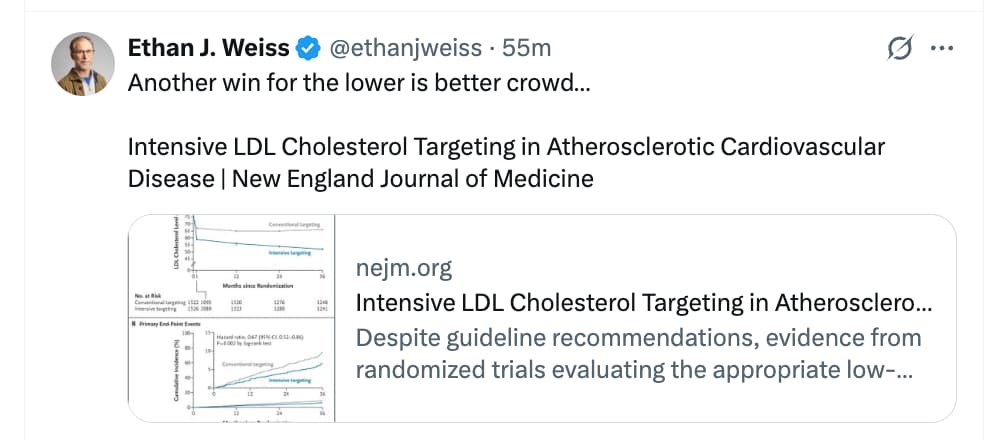Click 'Conventional targeting' label in upper chart

294,225
